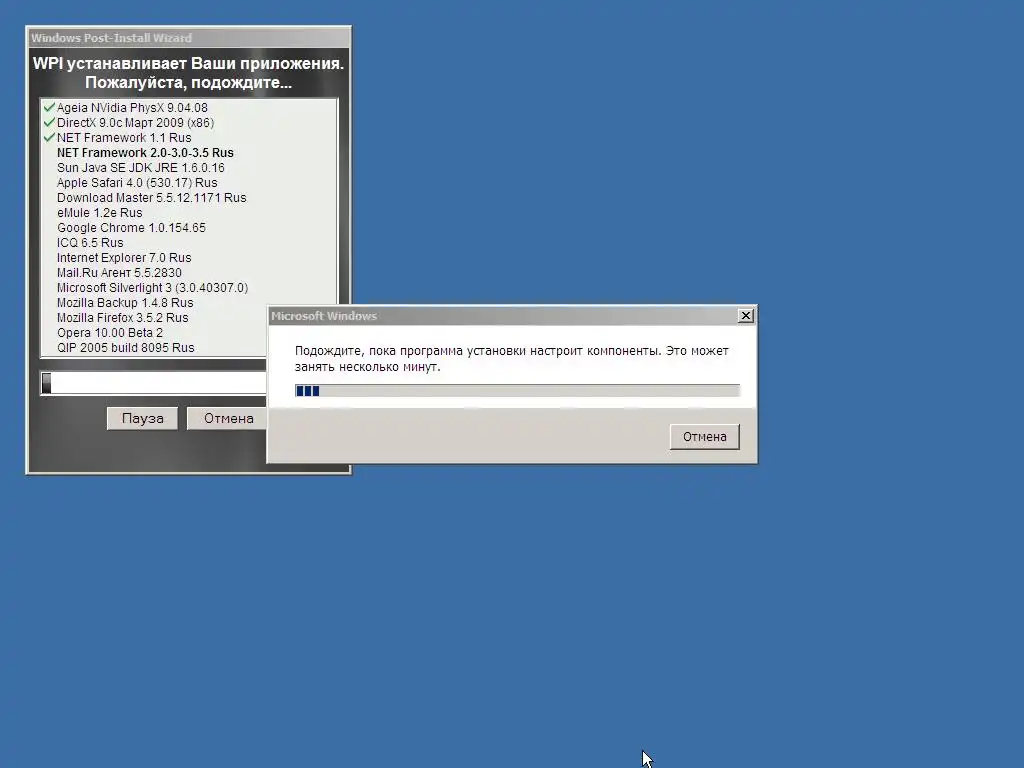Viewport: 1024px width, 768px height.
Task: Close the Microsoft Windows dialog
Action: click(x=746, y=316)
